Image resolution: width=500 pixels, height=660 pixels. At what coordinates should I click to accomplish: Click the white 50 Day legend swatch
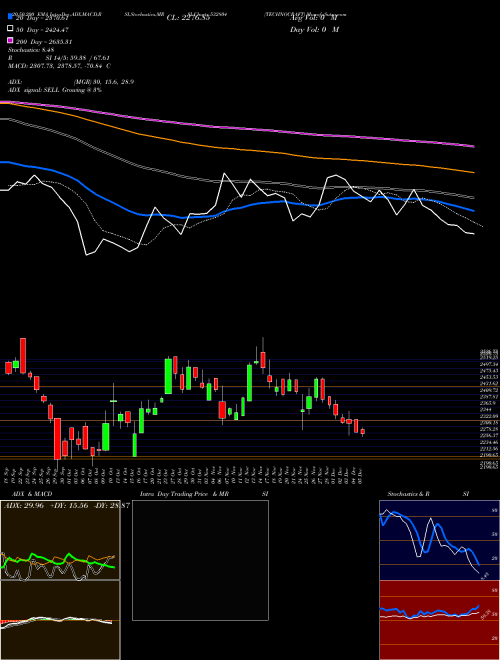pyautogui.click(x=10, y=29)
